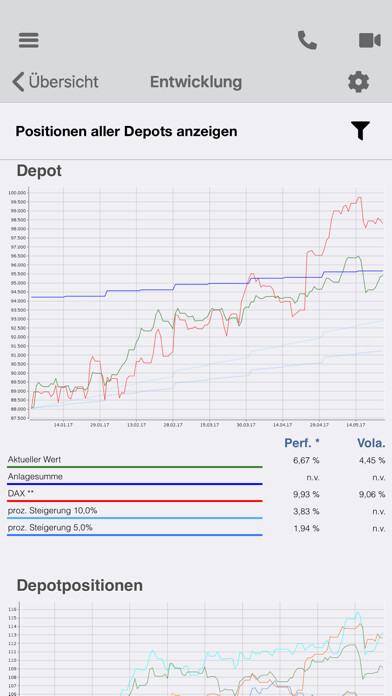Select proz. Steigerung 10,0% series
392x696 pixels.
[135, 512]
